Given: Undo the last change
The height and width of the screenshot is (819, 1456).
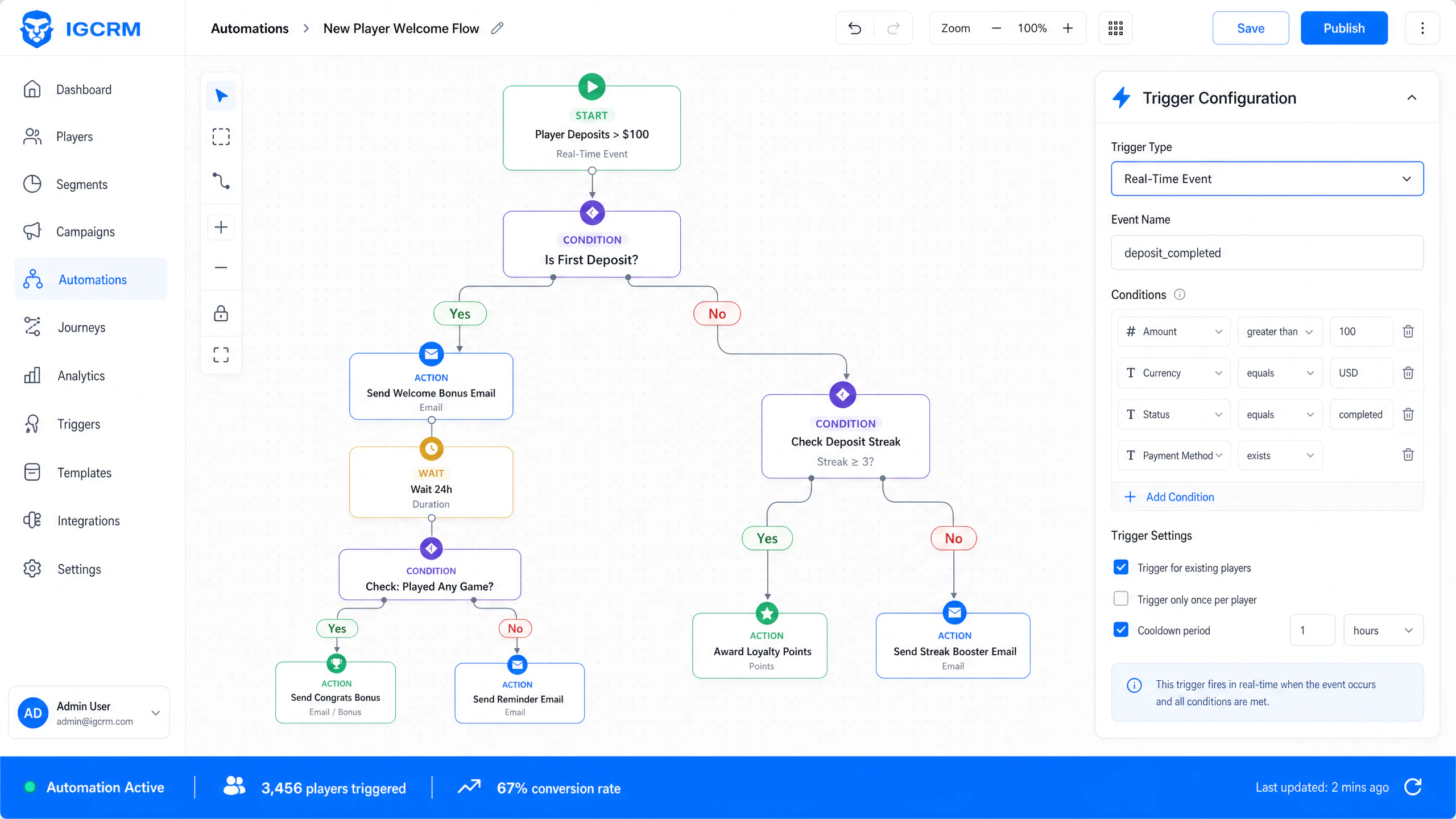Looking at the screenshot, I should pyautogui.click(x=854, y=28).
